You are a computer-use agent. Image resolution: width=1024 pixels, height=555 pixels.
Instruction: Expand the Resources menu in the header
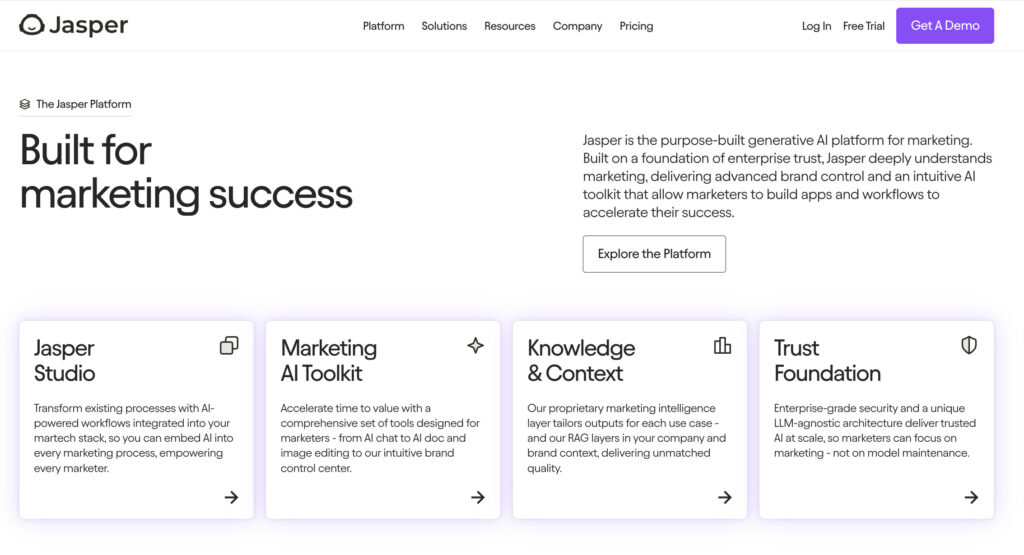pos(509,26)
